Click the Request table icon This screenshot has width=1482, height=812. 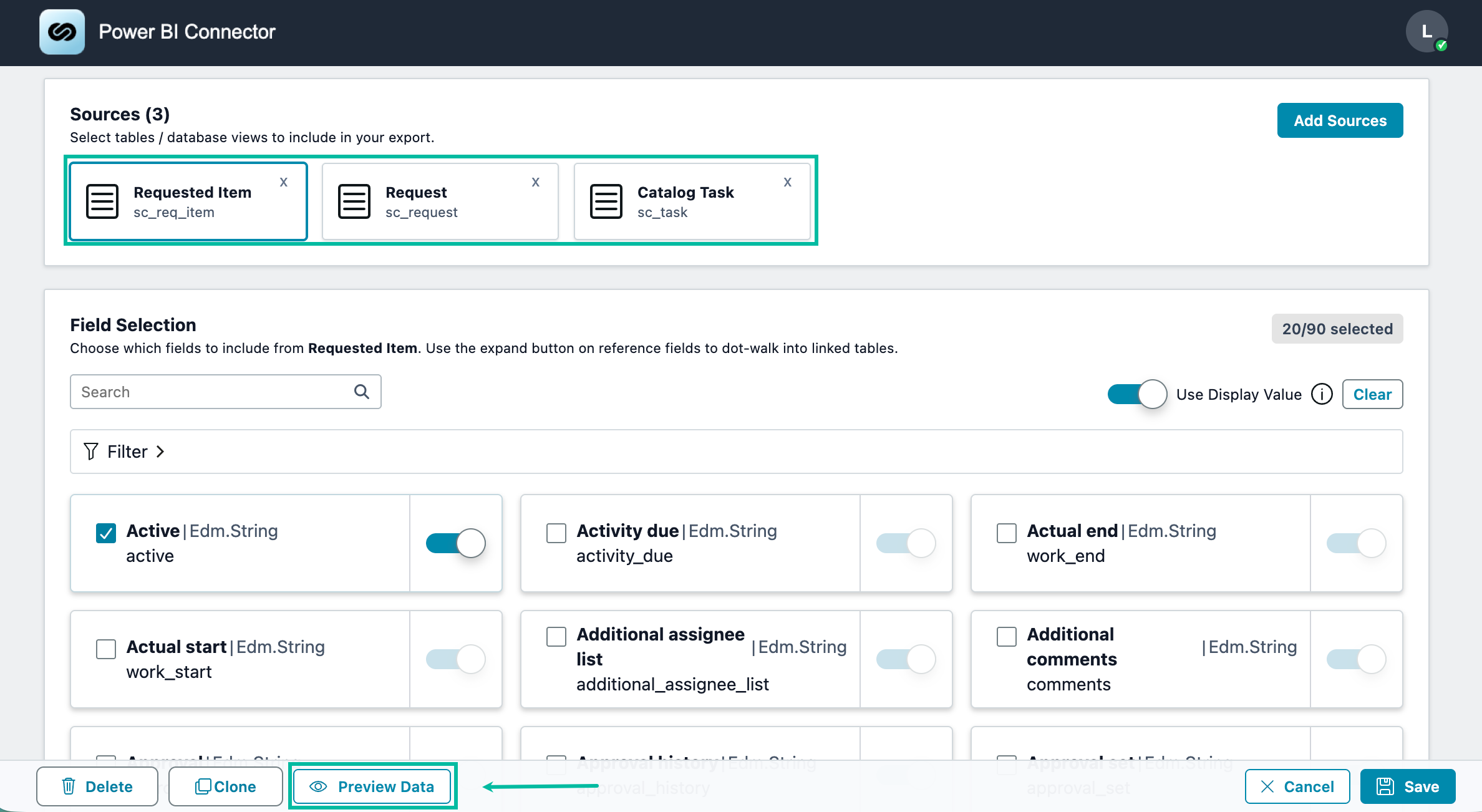pos(354,201)
